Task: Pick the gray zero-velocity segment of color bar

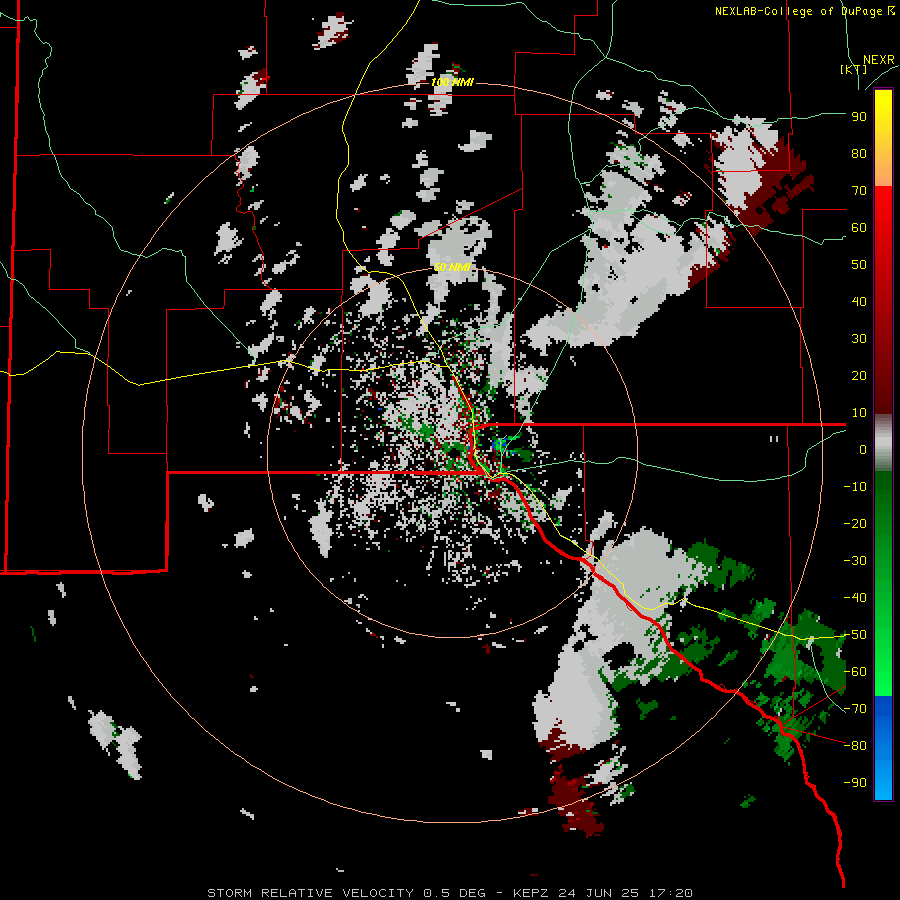Action: [x=883, y=443]
